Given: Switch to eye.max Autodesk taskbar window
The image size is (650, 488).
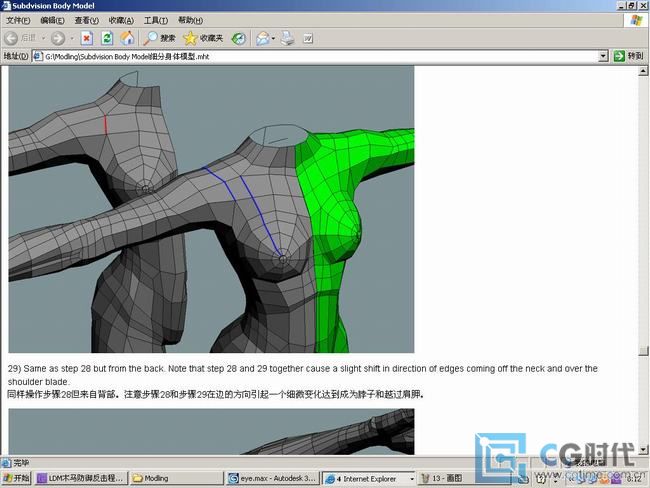Looking at the screenshot, I should [x=273, y=478].
